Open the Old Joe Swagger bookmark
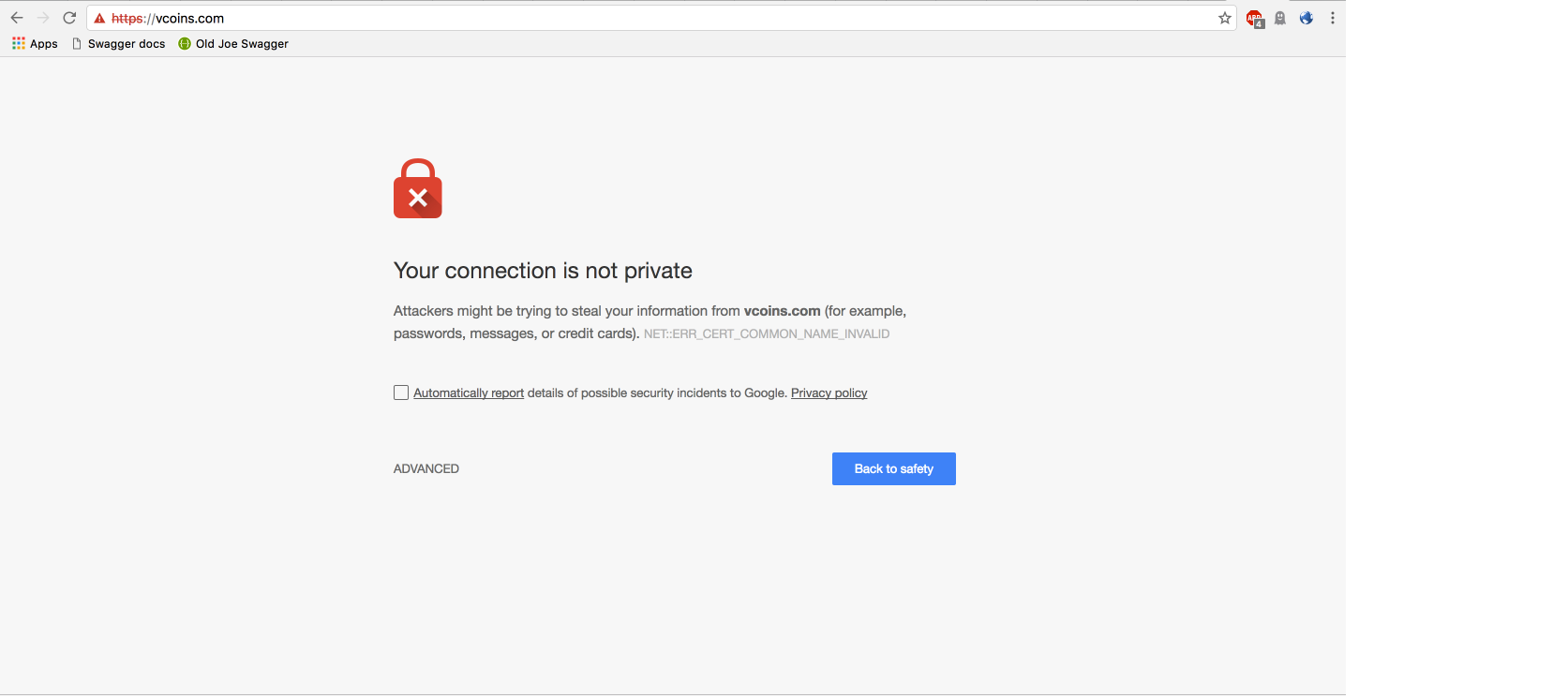Image resolution: width=1568 pixels, height=696 pixels. (x=233, y=44)
